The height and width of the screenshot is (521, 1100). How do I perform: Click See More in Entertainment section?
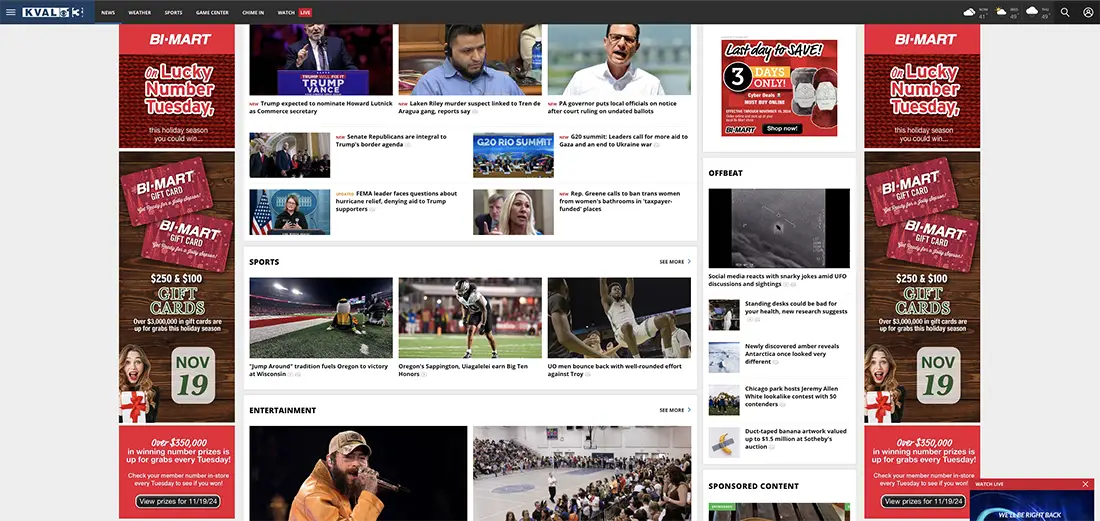[675, 410]
